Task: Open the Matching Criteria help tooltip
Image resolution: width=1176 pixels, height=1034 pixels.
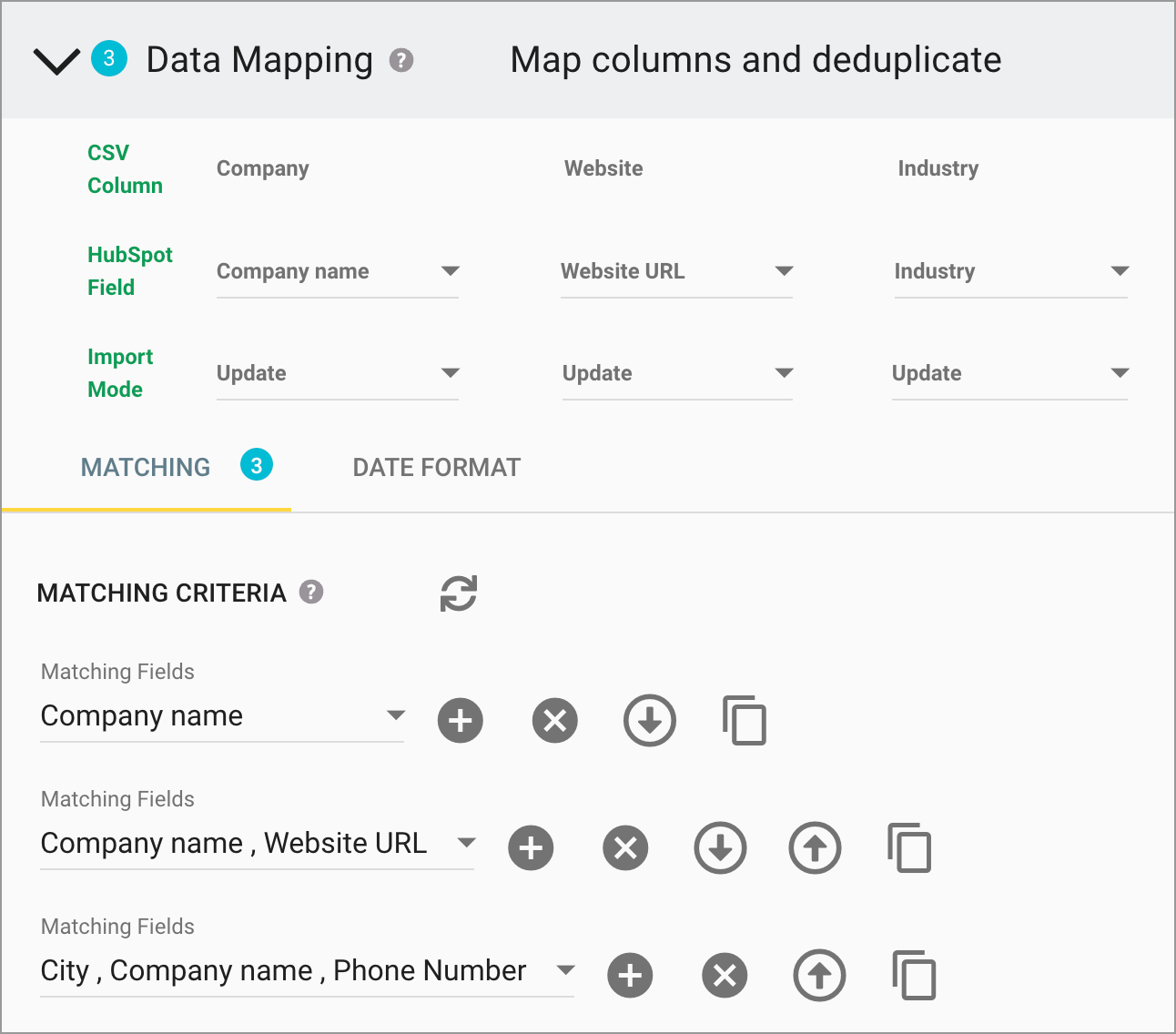Action: click(310, 593)
